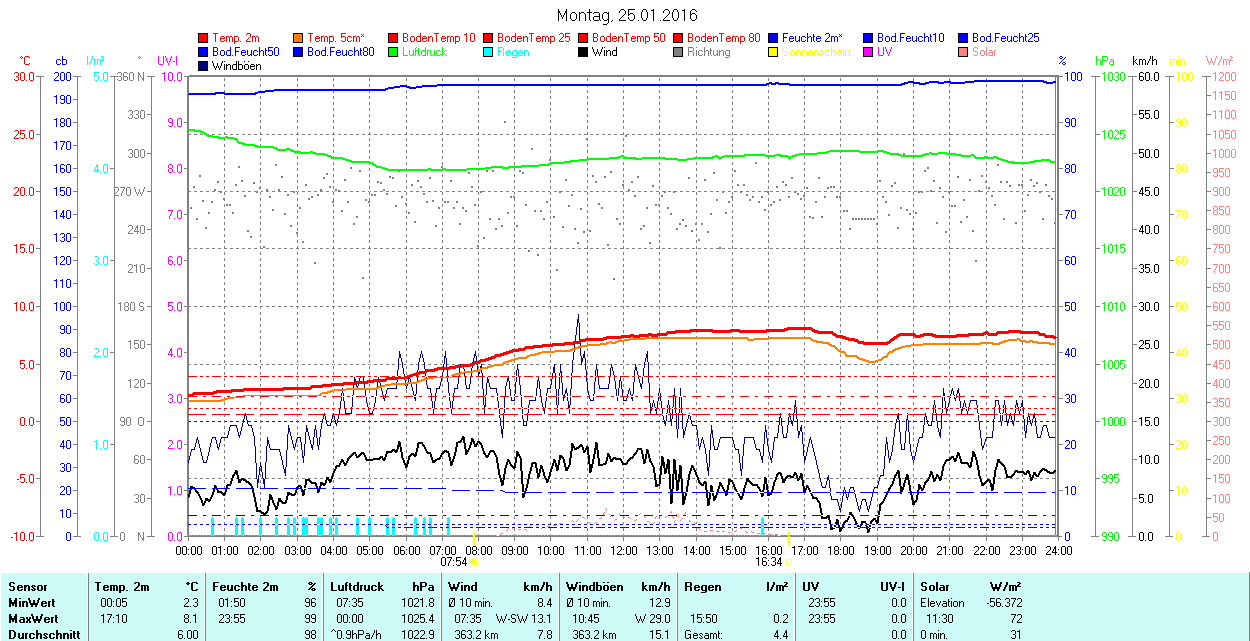This screenshot has width=1250, height=641.
Task: Click the gray Richtung legend swatch
Action: (678, 52)
